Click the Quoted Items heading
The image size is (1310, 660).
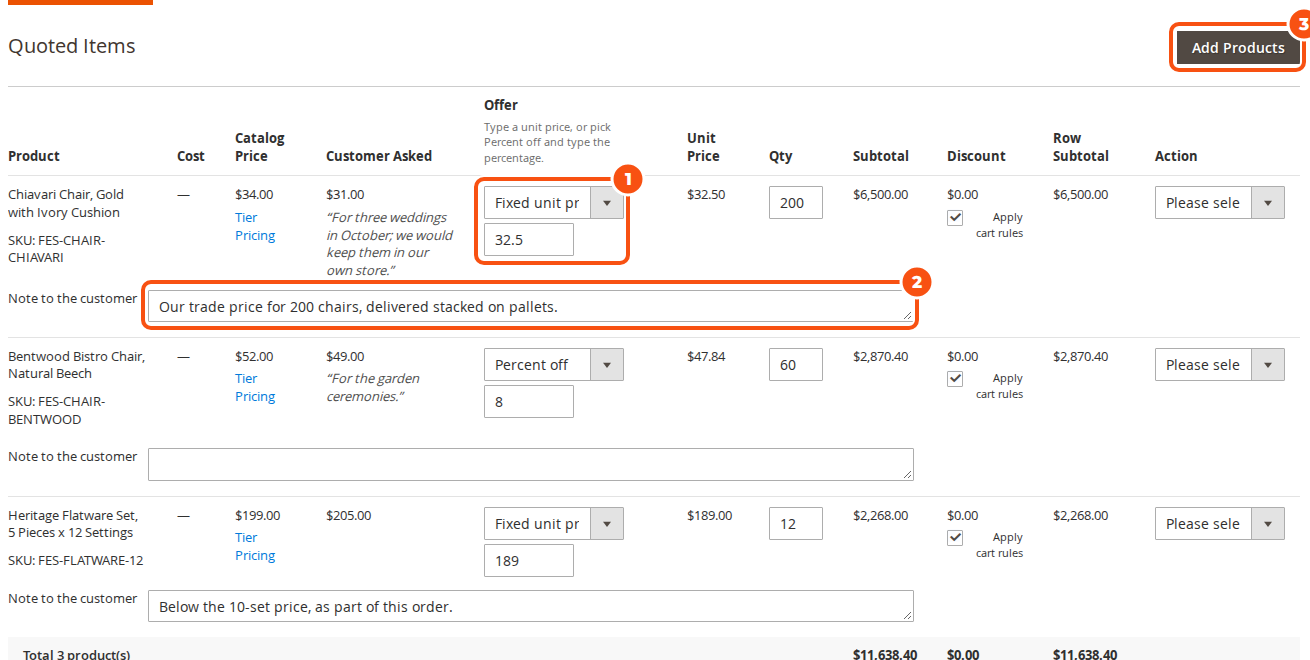[x=72, y=46]
